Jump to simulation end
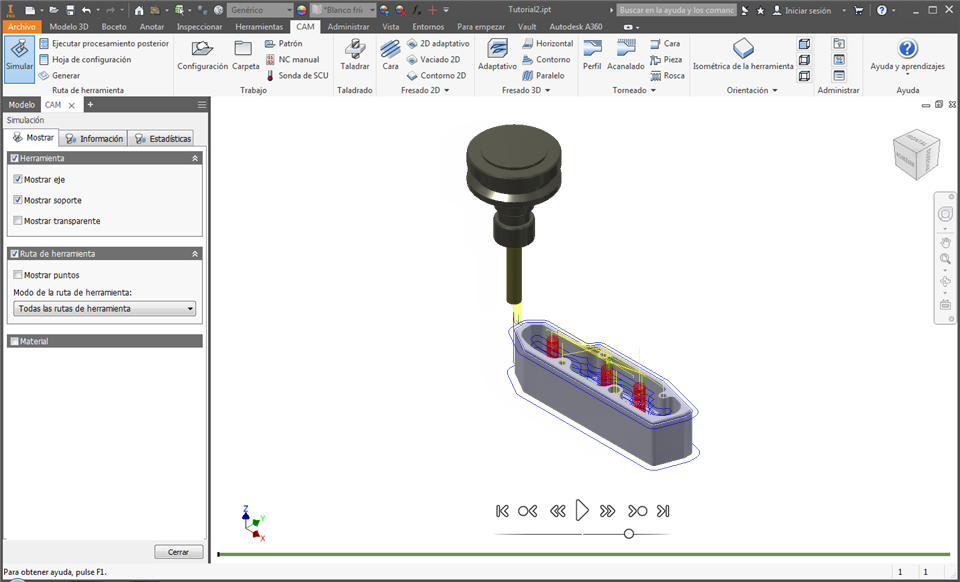Image resolution: width=960 pixels, height=582 pixels. point(663,511)
